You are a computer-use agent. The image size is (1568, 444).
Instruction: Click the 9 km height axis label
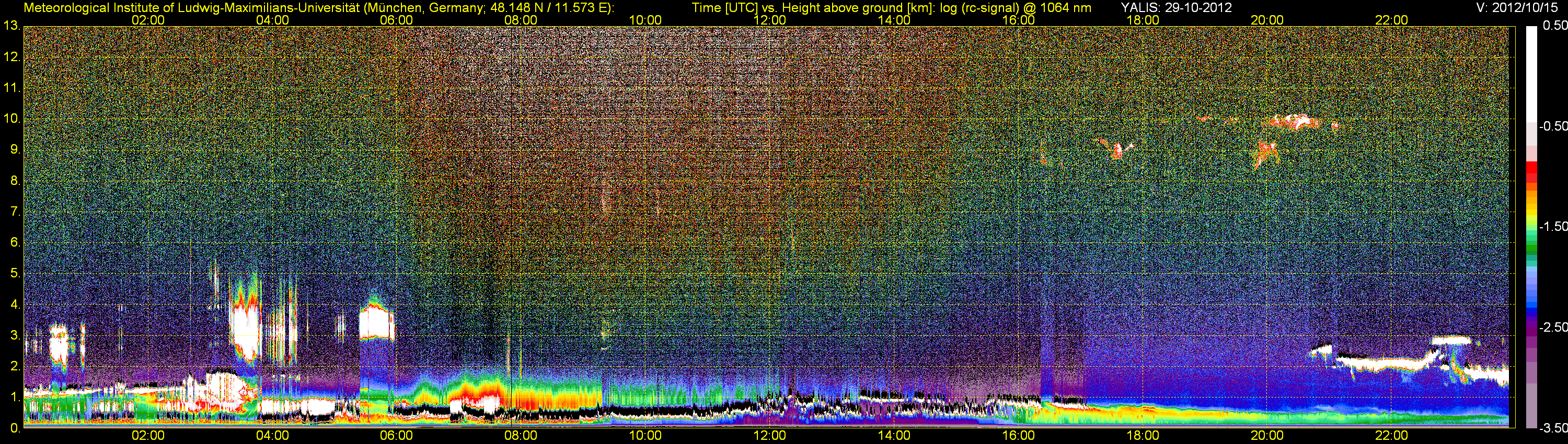15,149
